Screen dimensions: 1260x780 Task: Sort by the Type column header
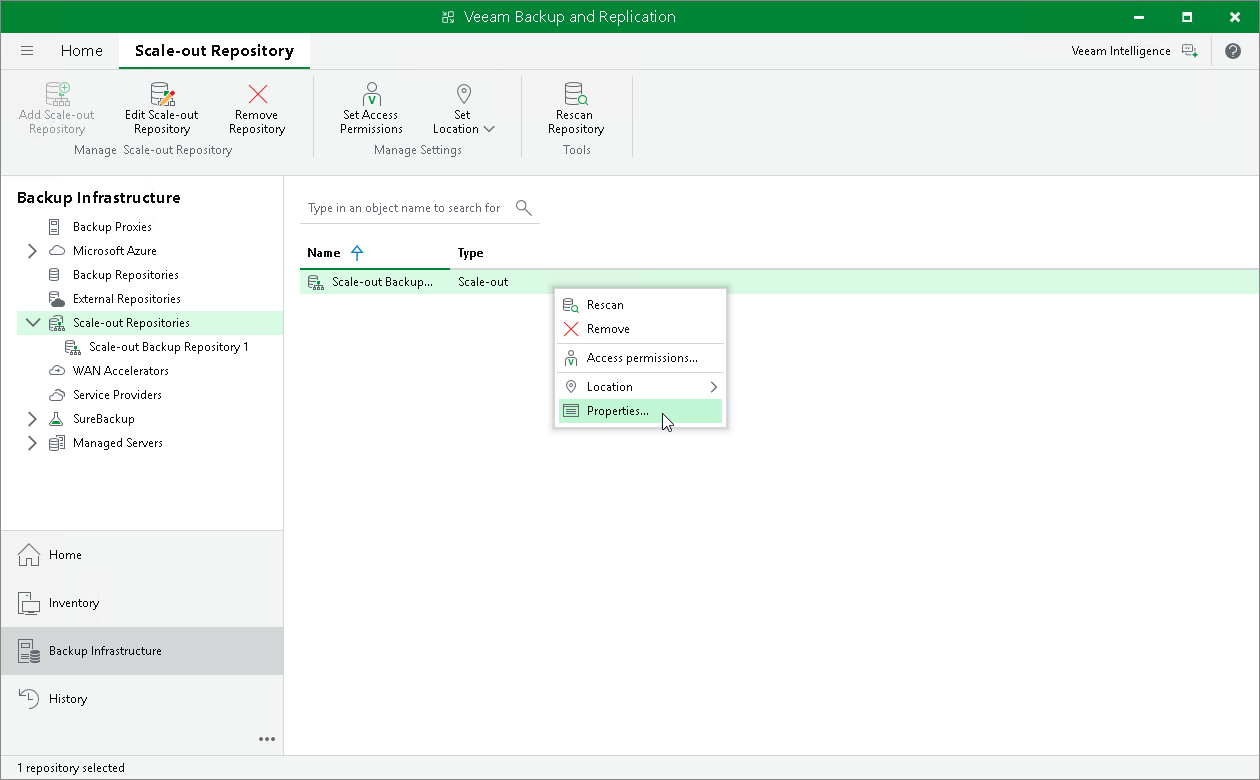(470, 253)
